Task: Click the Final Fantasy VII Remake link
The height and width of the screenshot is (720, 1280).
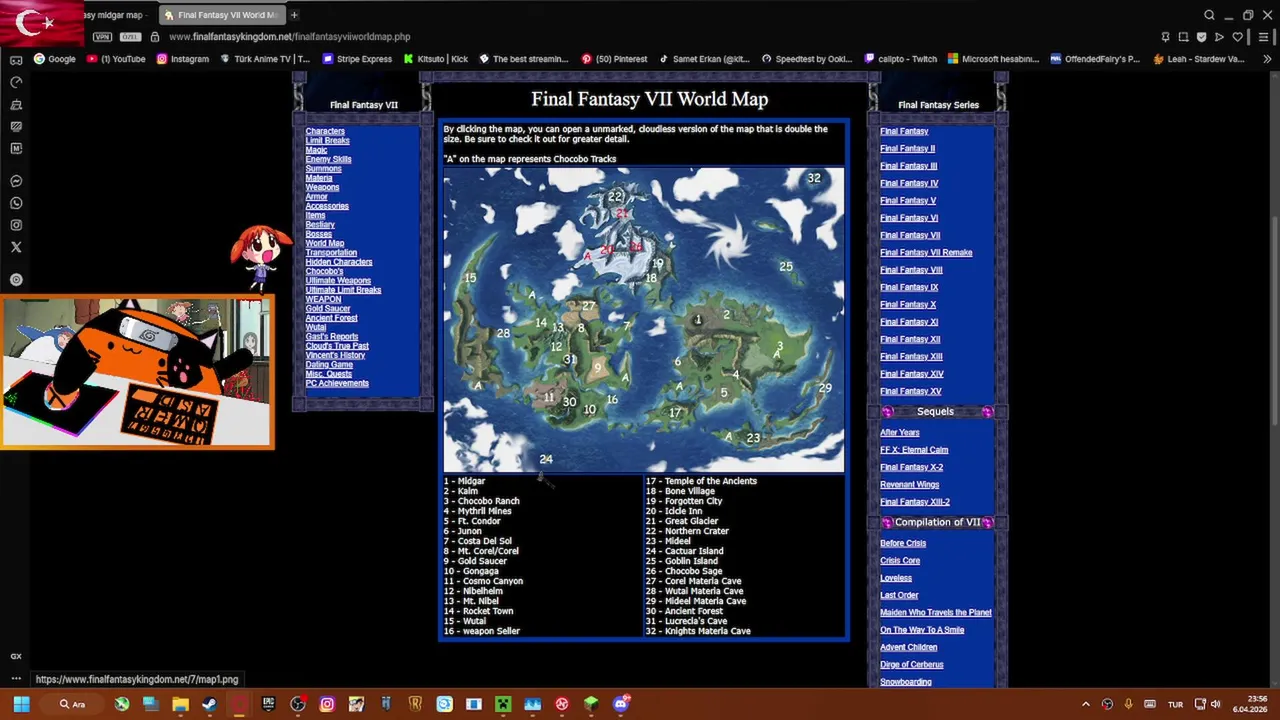Action: click(x=926, y=253)
